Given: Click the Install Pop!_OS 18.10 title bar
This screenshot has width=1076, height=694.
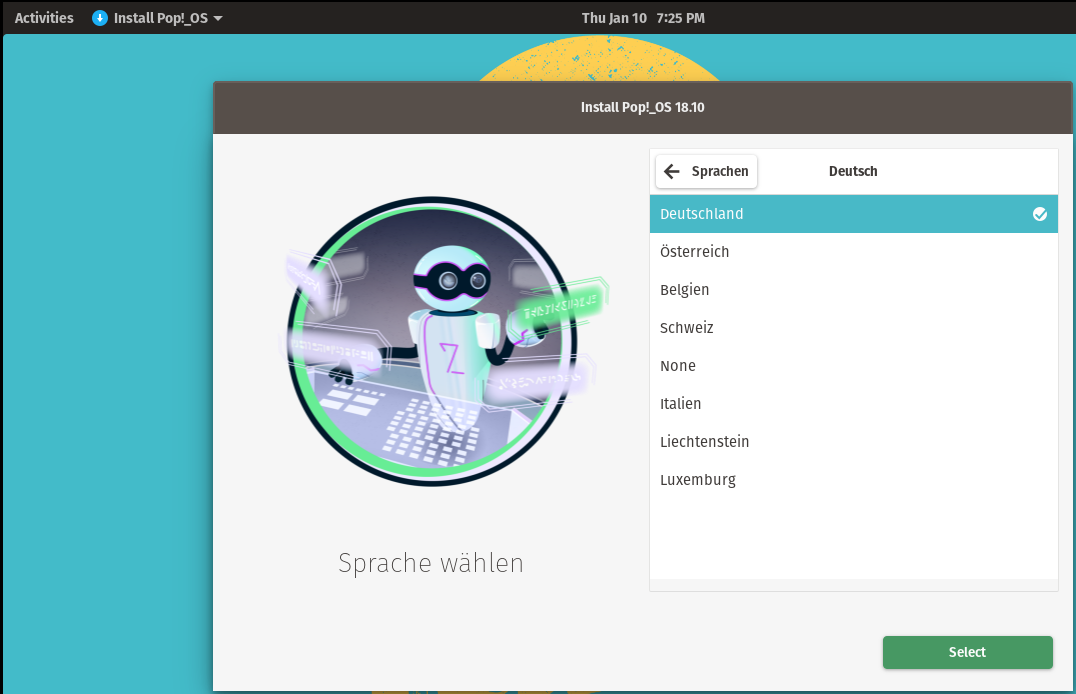Looking at the screenshot, I should tap(643, 107).
